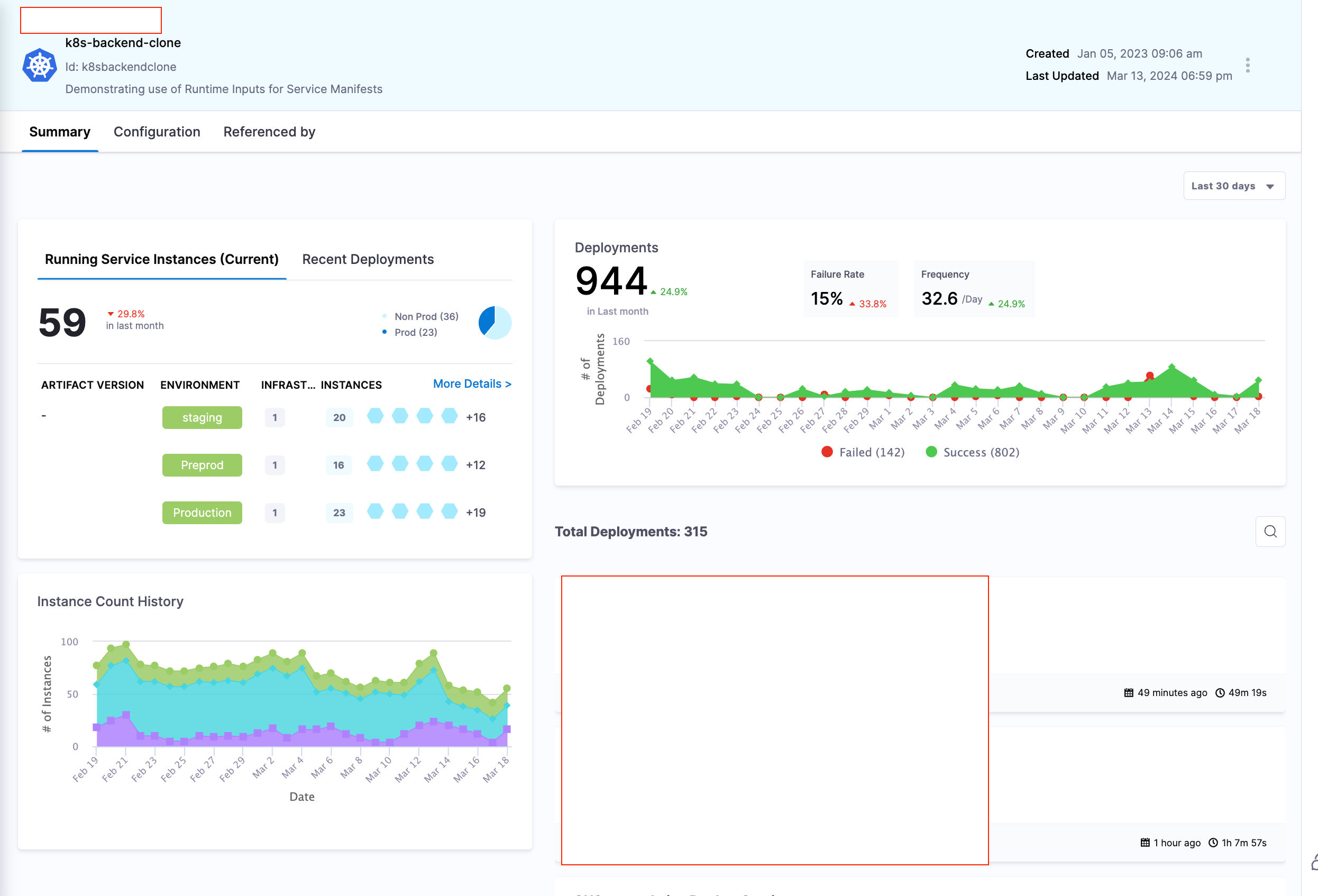Toggle the Failed (142) legend item

863,452
